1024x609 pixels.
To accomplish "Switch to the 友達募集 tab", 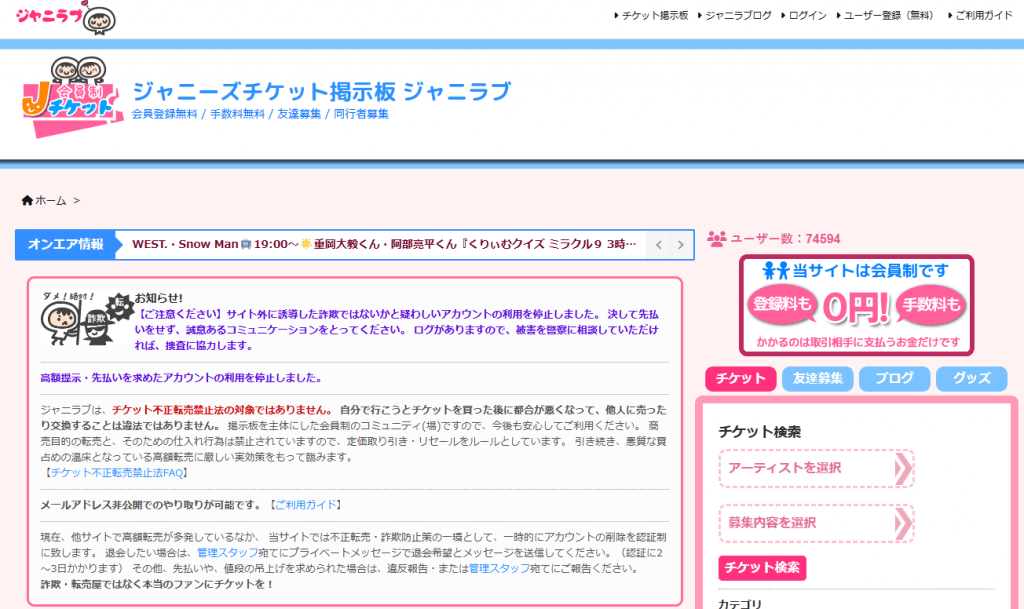I will click(x=818, y=379).
